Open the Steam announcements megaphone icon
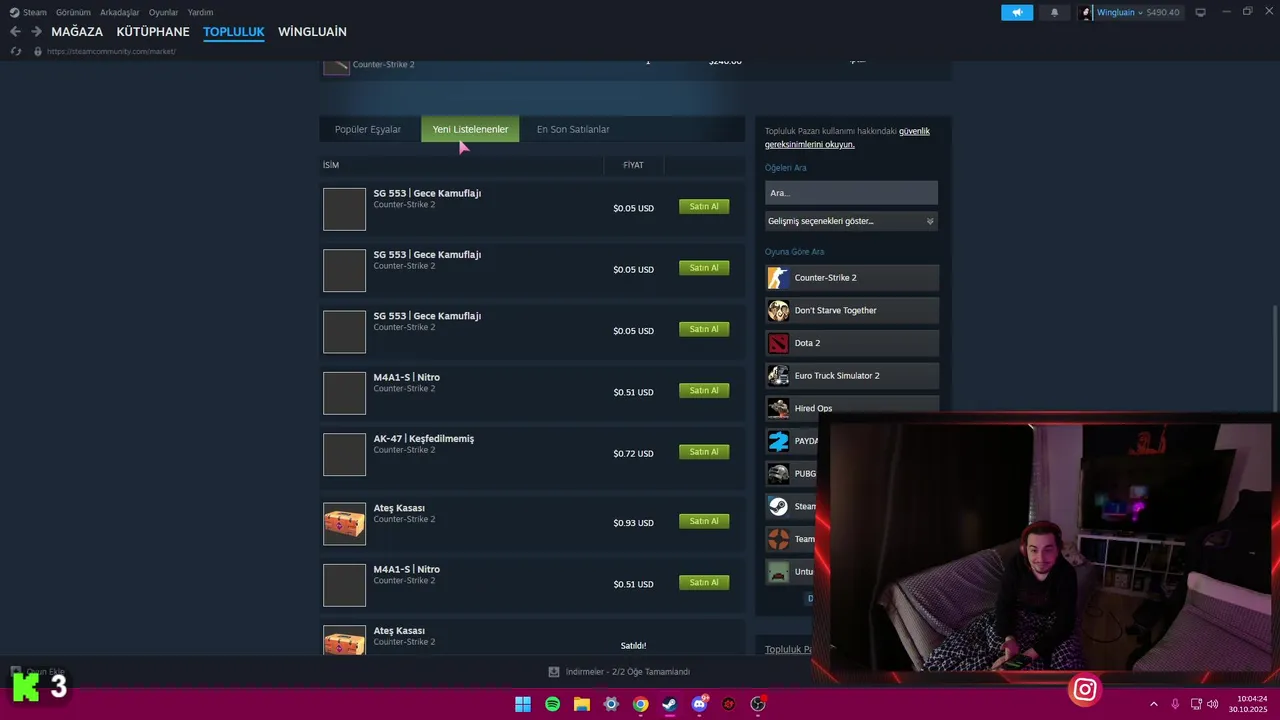 [1017, 13]
